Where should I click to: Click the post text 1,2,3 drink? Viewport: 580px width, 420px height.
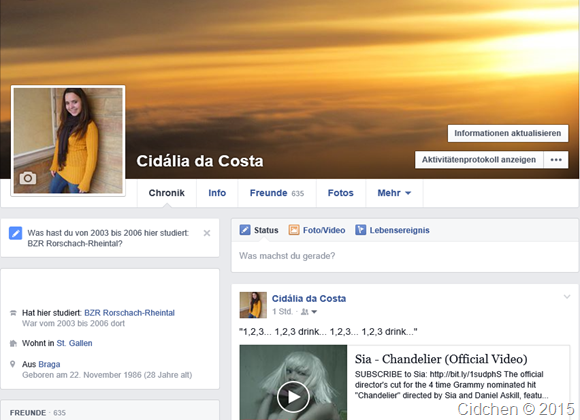[x=328, y=332]
